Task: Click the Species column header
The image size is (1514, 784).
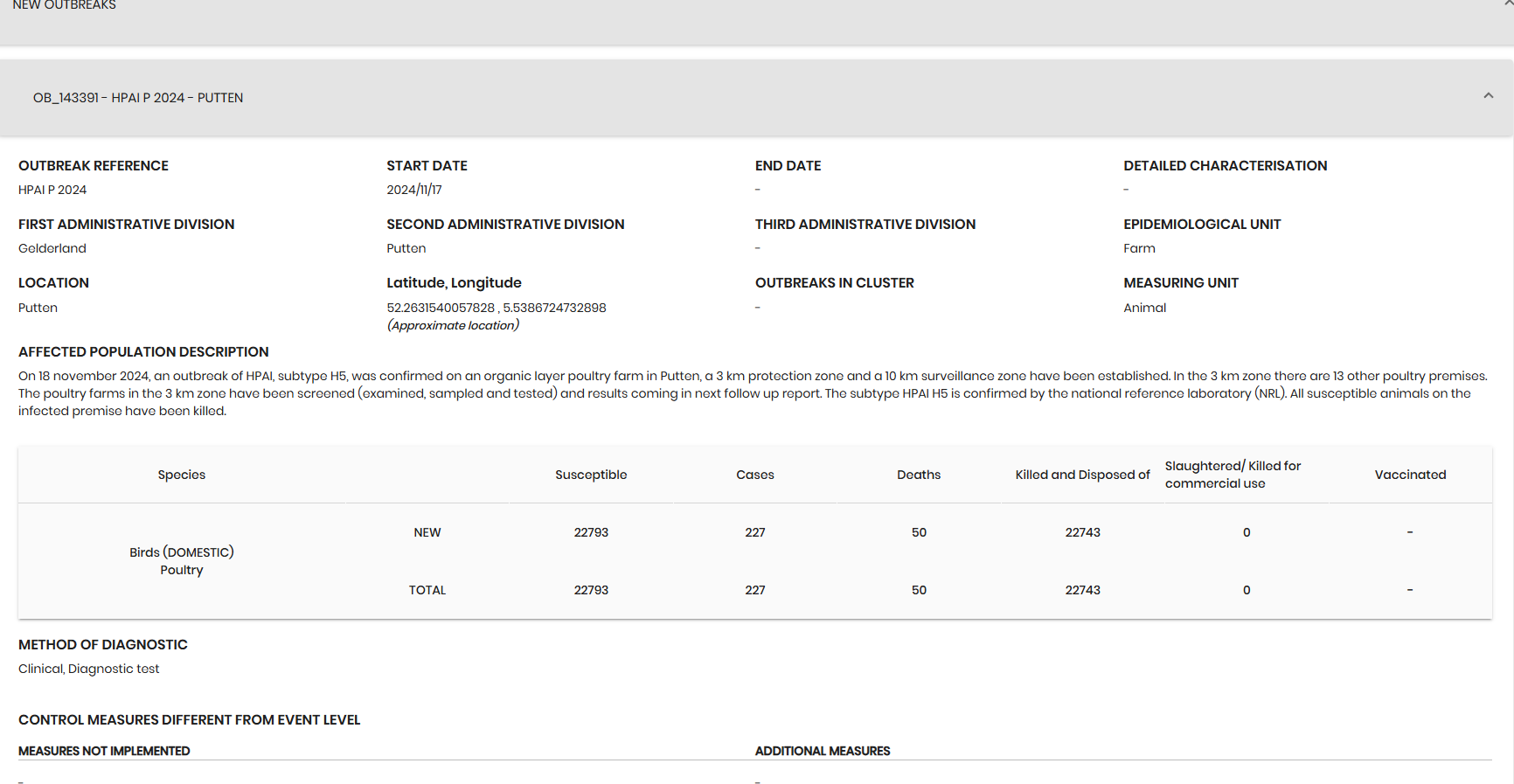Action: click(182, 475)
